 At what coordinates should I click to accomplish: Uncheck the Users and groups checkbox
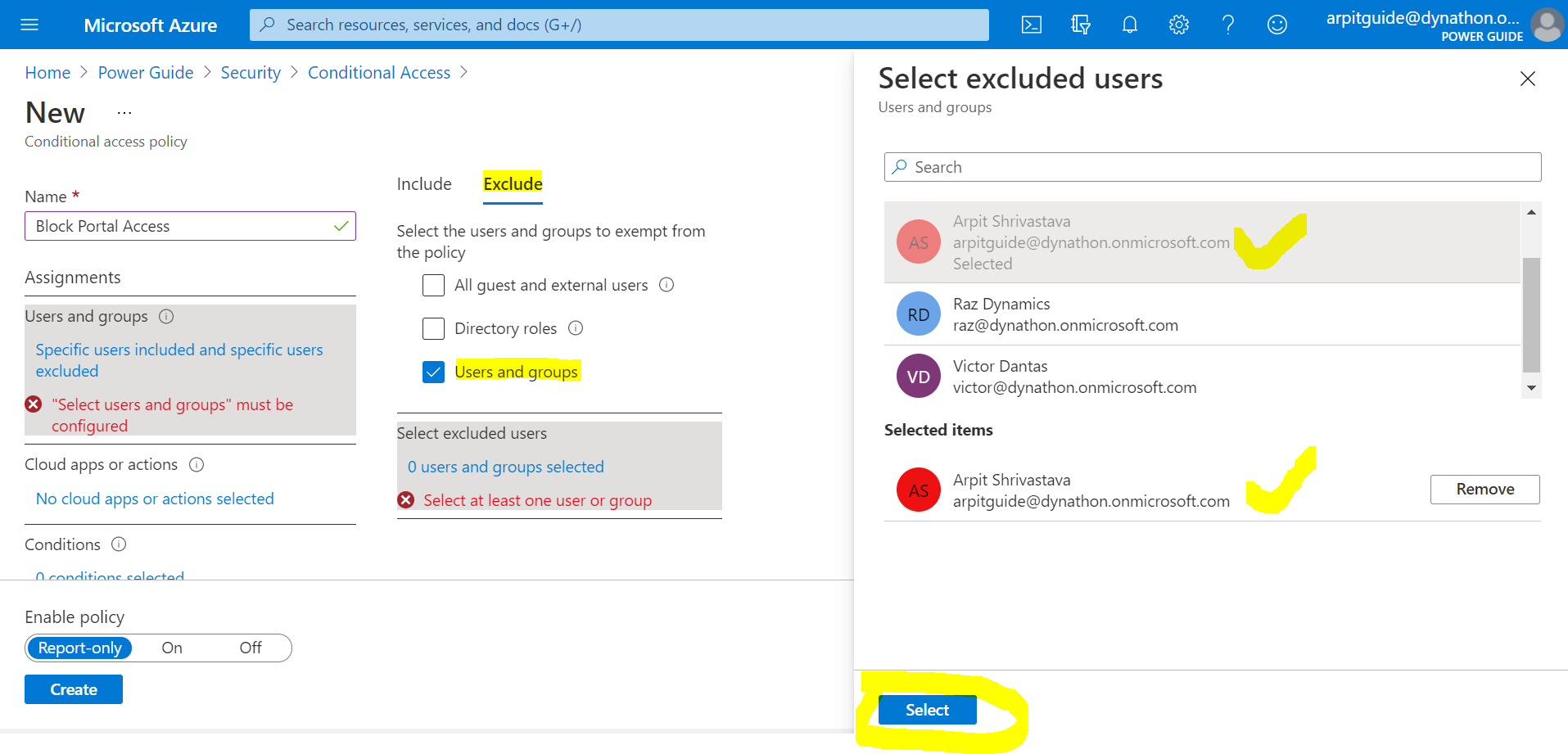point(433,372)
